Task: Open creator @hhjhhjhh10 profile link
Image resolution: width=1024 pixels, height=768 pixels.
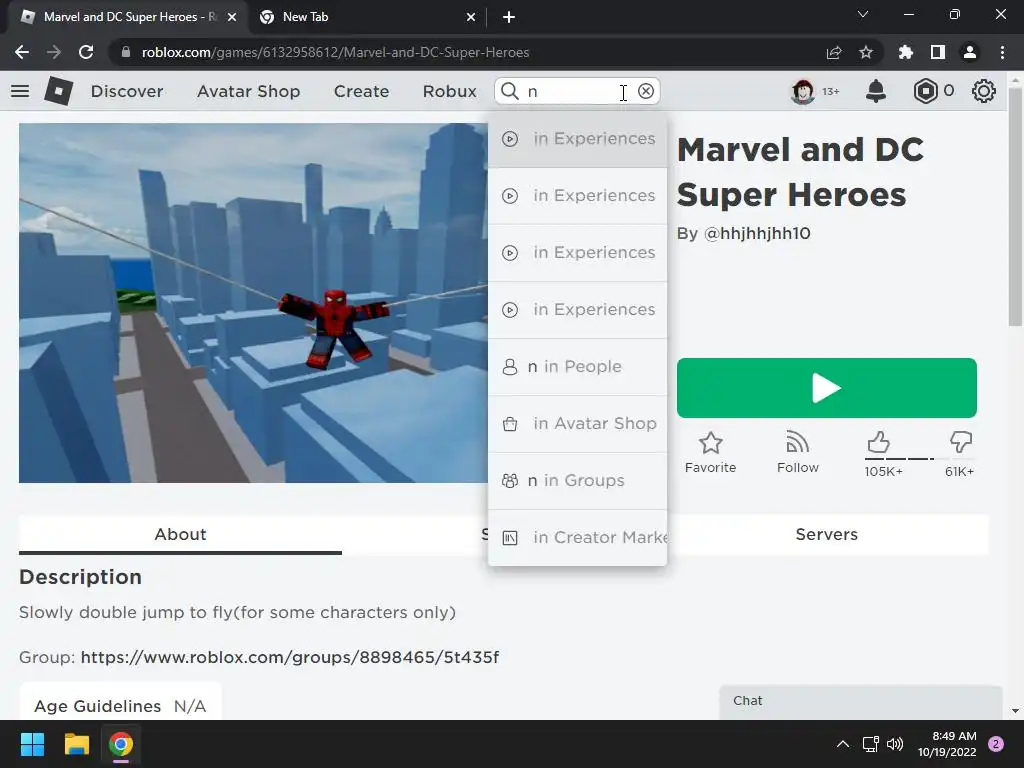Action: click(757, 233)
